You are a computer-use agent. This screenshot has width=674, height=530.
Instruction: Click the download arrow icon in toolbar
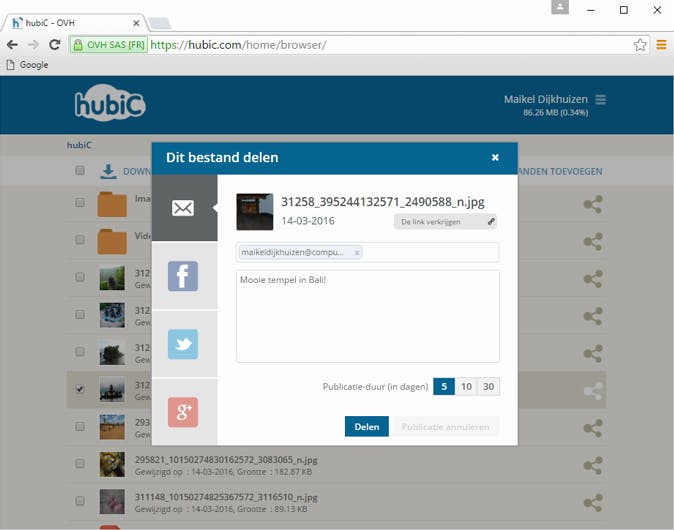[x=108, y=171]
